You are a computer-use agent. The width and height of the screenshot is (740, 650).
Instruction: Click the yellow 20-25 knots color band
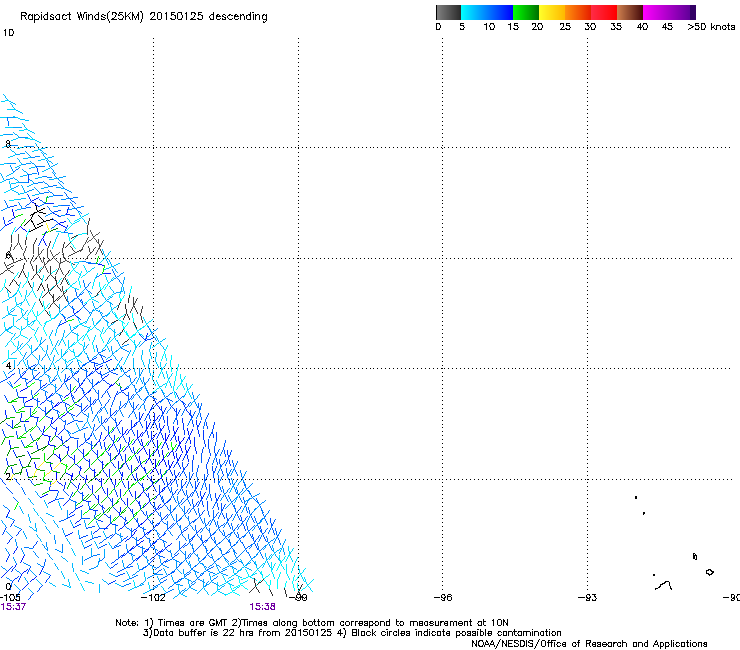pyautogui.click(x=552, y=12)
